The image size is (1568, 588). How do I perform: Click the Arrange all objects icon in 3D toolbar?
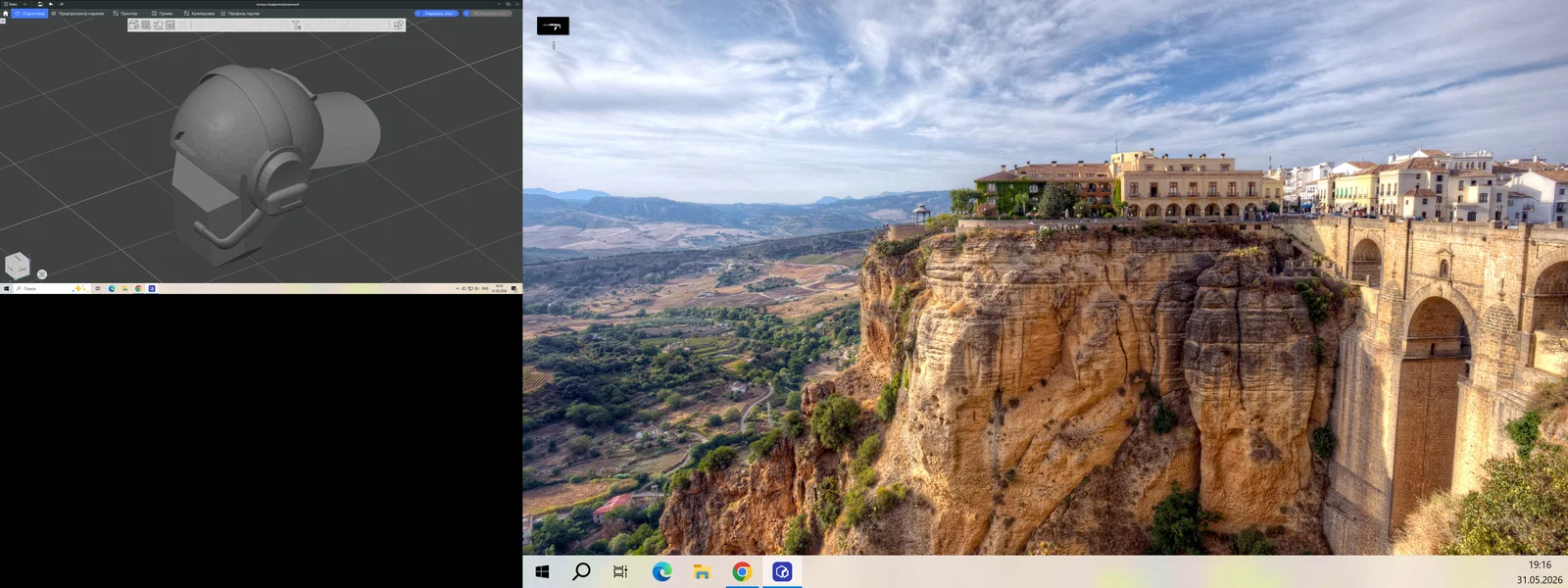click(x=170, y=24)
